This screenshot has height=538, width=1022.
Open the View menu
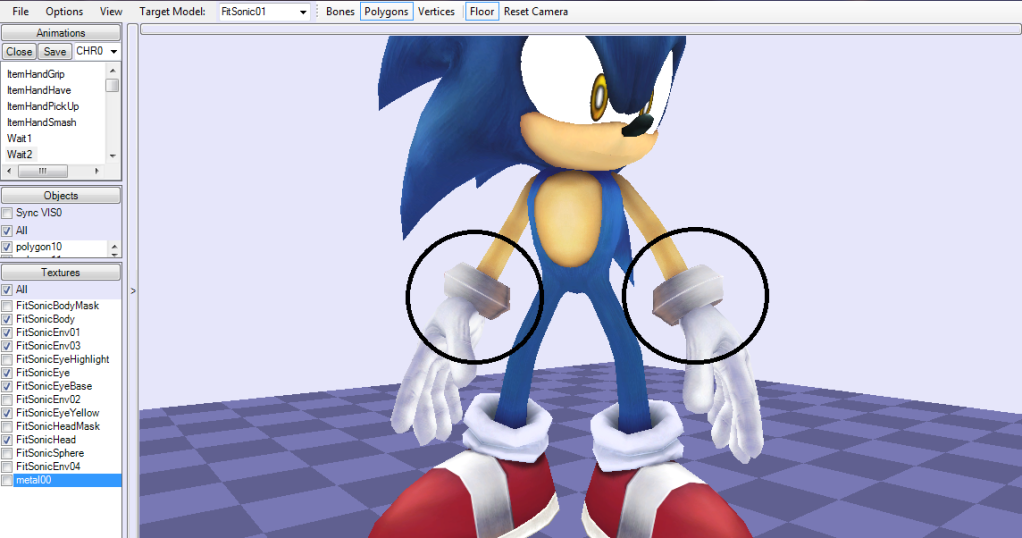111,12
